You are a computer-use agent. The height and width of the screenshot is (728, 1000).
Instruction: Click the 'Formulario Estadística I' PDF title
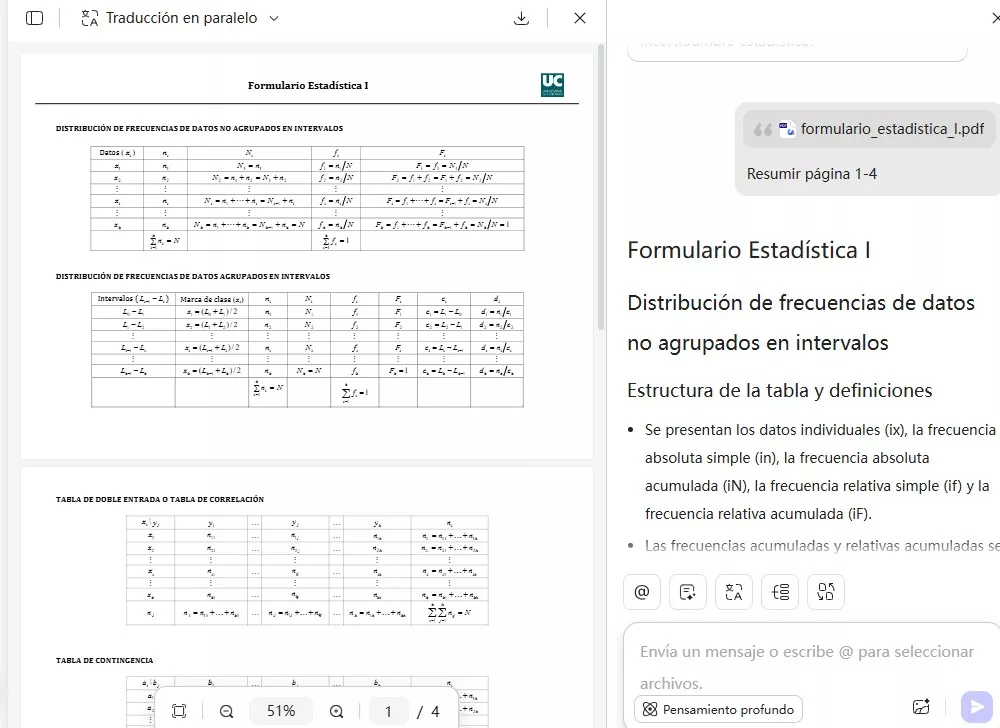[308, 85]
